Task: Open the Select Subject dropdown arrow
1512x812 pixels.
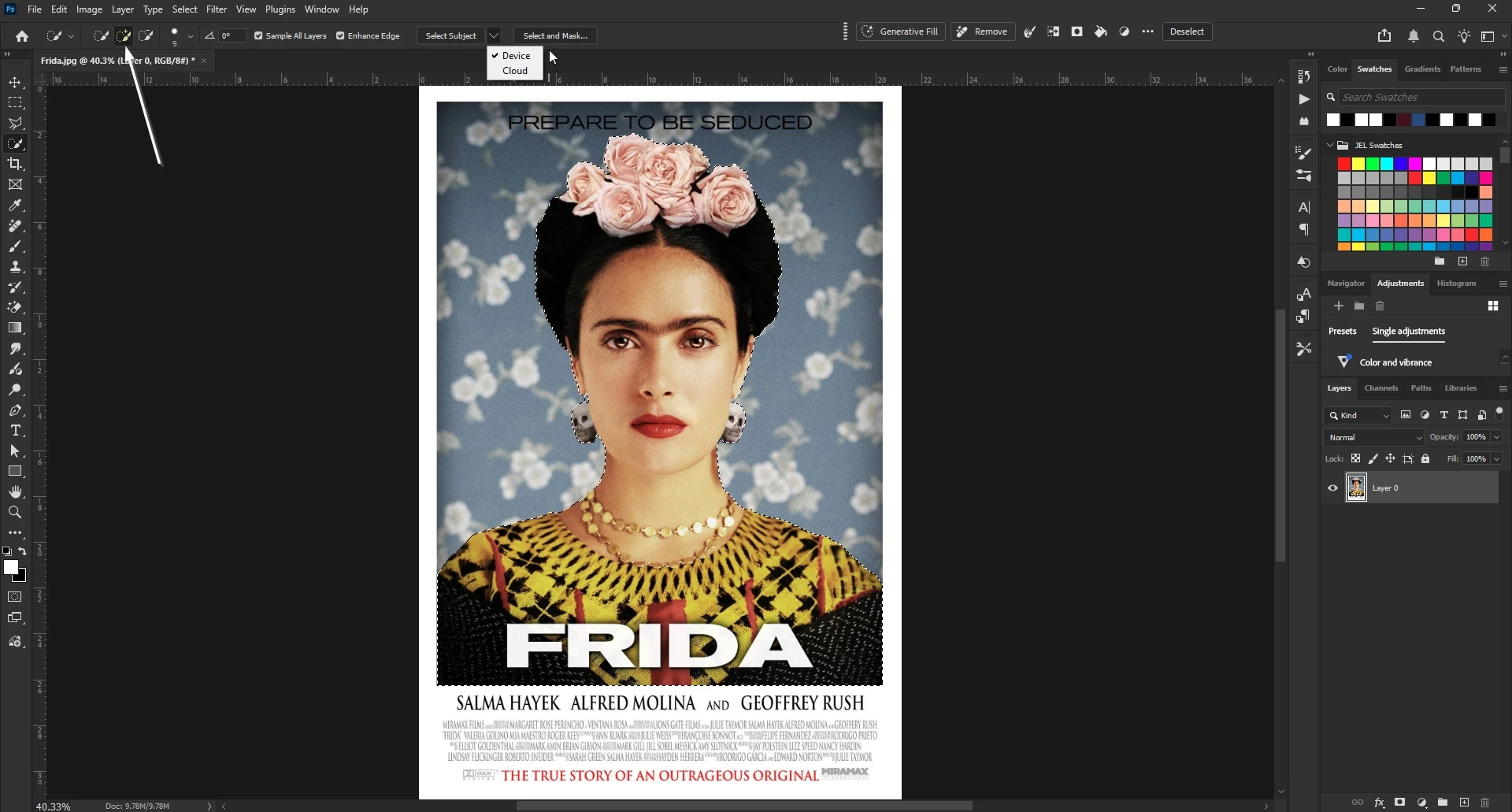Action: (494, 36)
